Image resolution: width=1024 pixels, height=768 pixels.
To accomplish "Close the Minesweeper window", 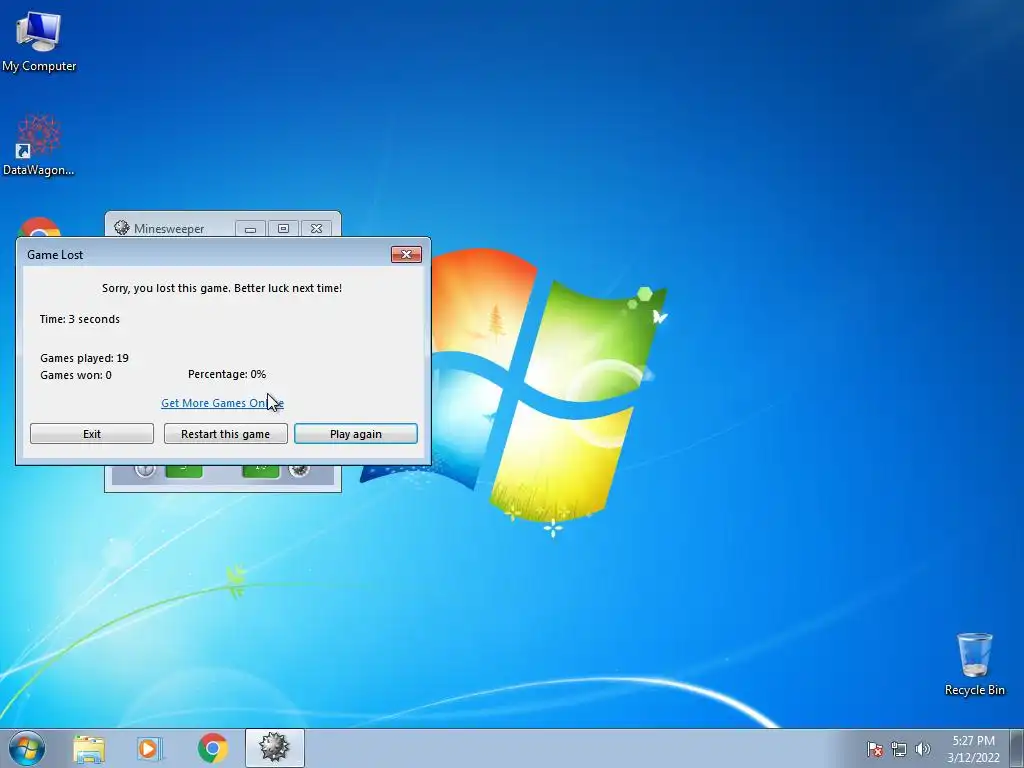I will pos(317,229).
